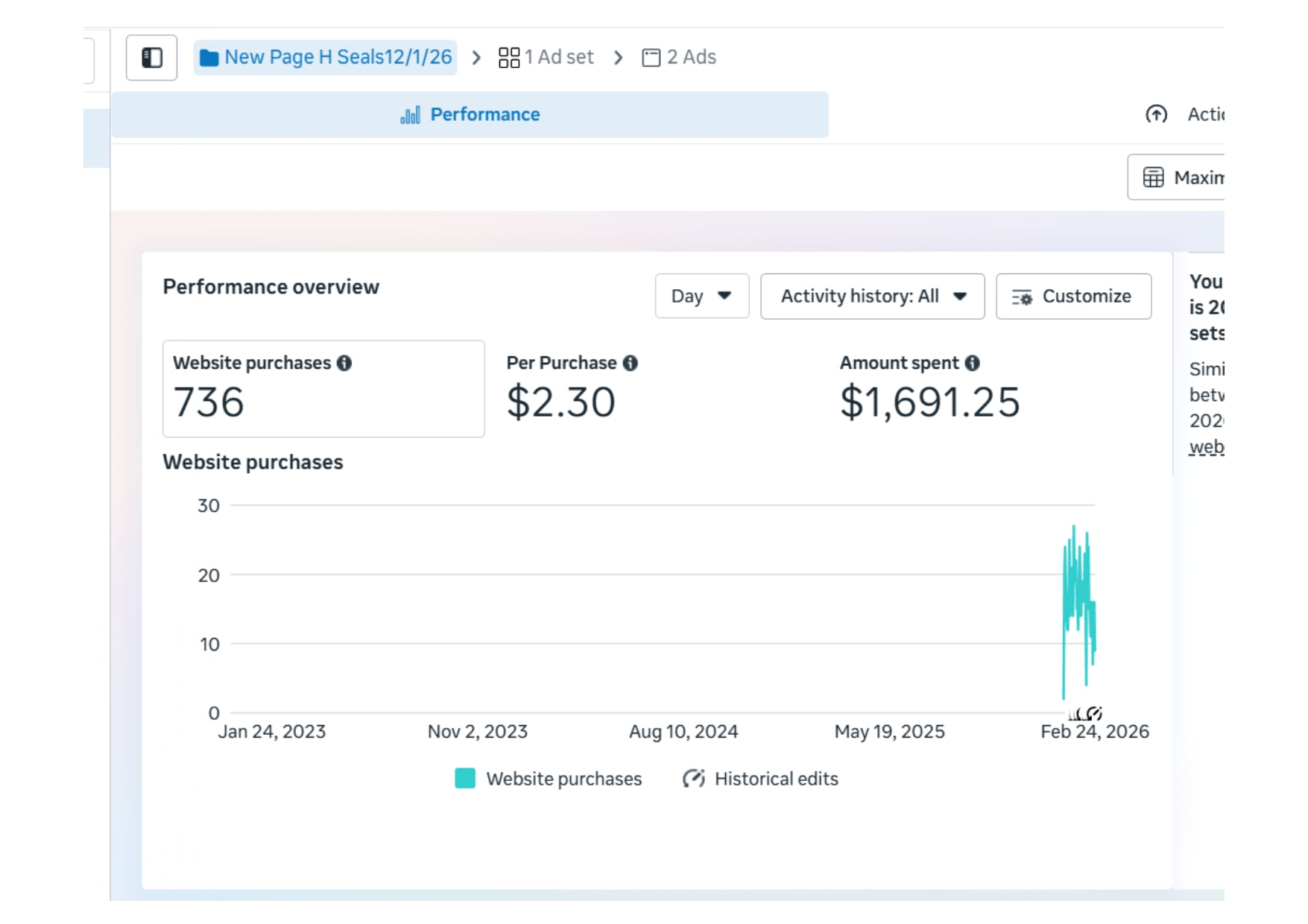This screenshot has height=924, width=1308.
Task: Click breadcrumb chevron before 2 Ads
Action: [x=619, y=57]
